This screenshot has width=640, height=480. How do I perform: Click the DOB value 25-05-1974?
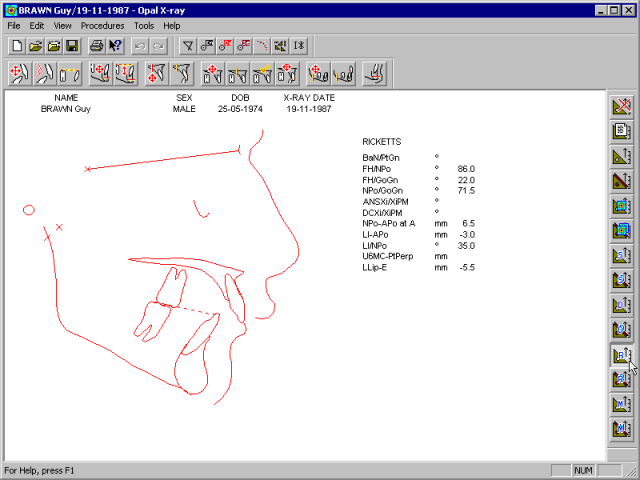pos(240,109)
